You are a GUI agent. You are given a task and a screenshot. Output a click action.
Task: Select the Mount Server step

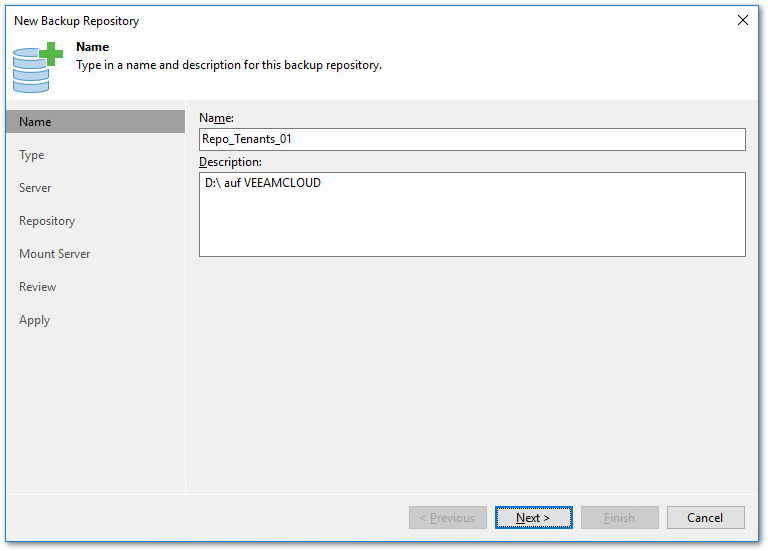tap(55, 254)
